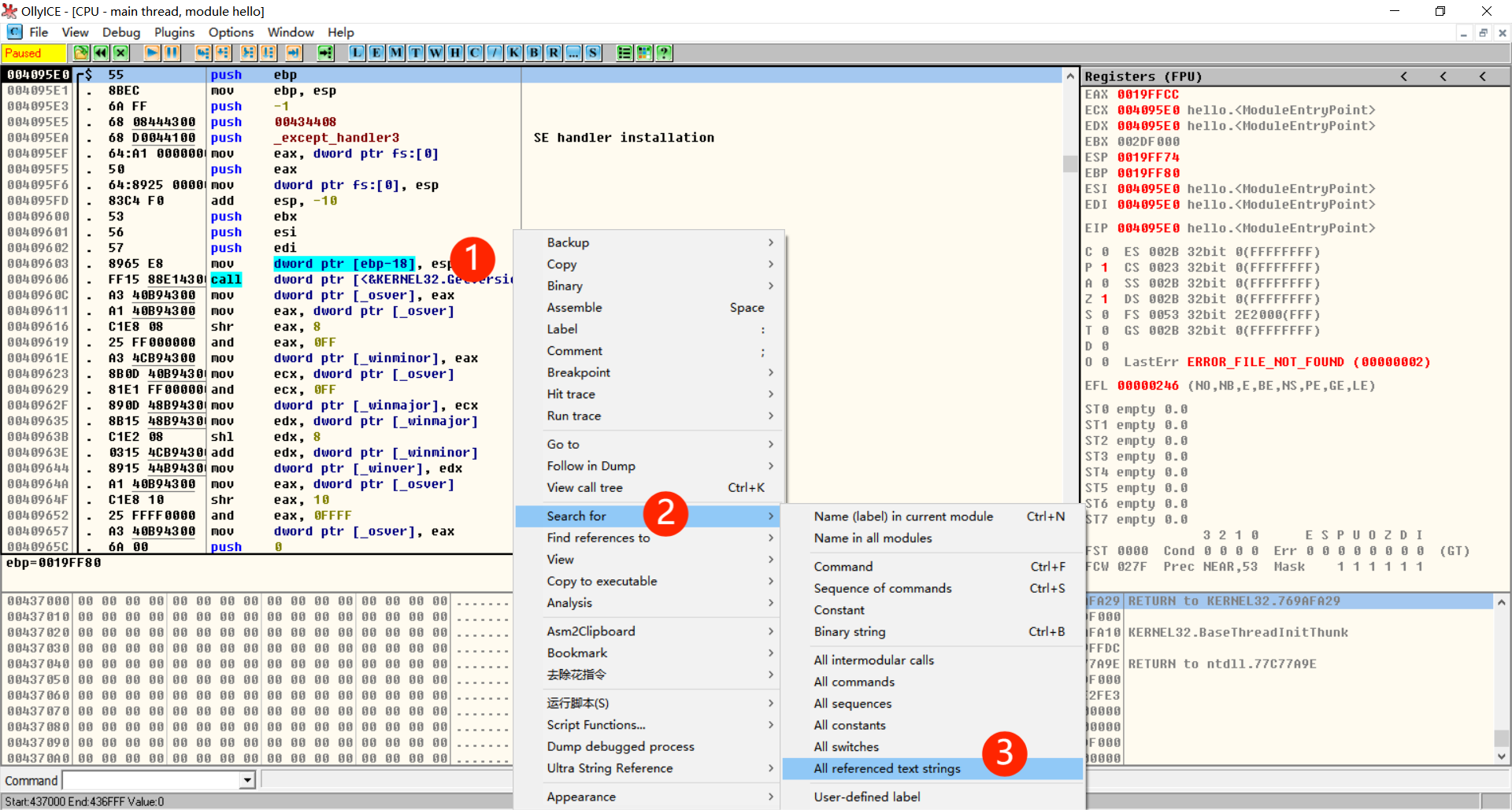Open the Log window with L button
The height and width of the screenshot is (810, 1512).
[x=357, y=53]
